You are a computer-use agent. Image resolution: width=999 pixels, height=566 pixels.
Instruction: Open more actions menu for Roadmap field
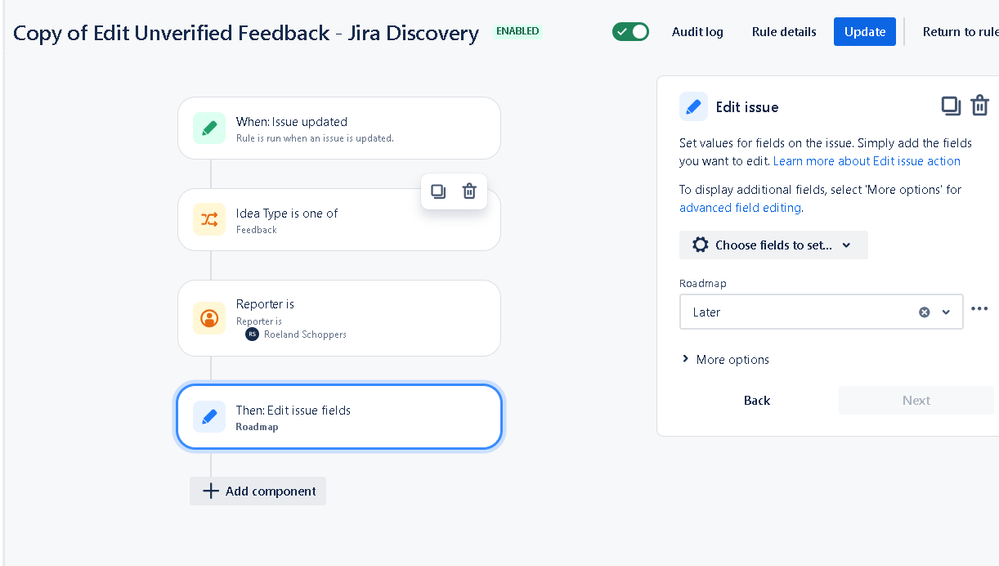pyautogui.click(x=979, y=309)
